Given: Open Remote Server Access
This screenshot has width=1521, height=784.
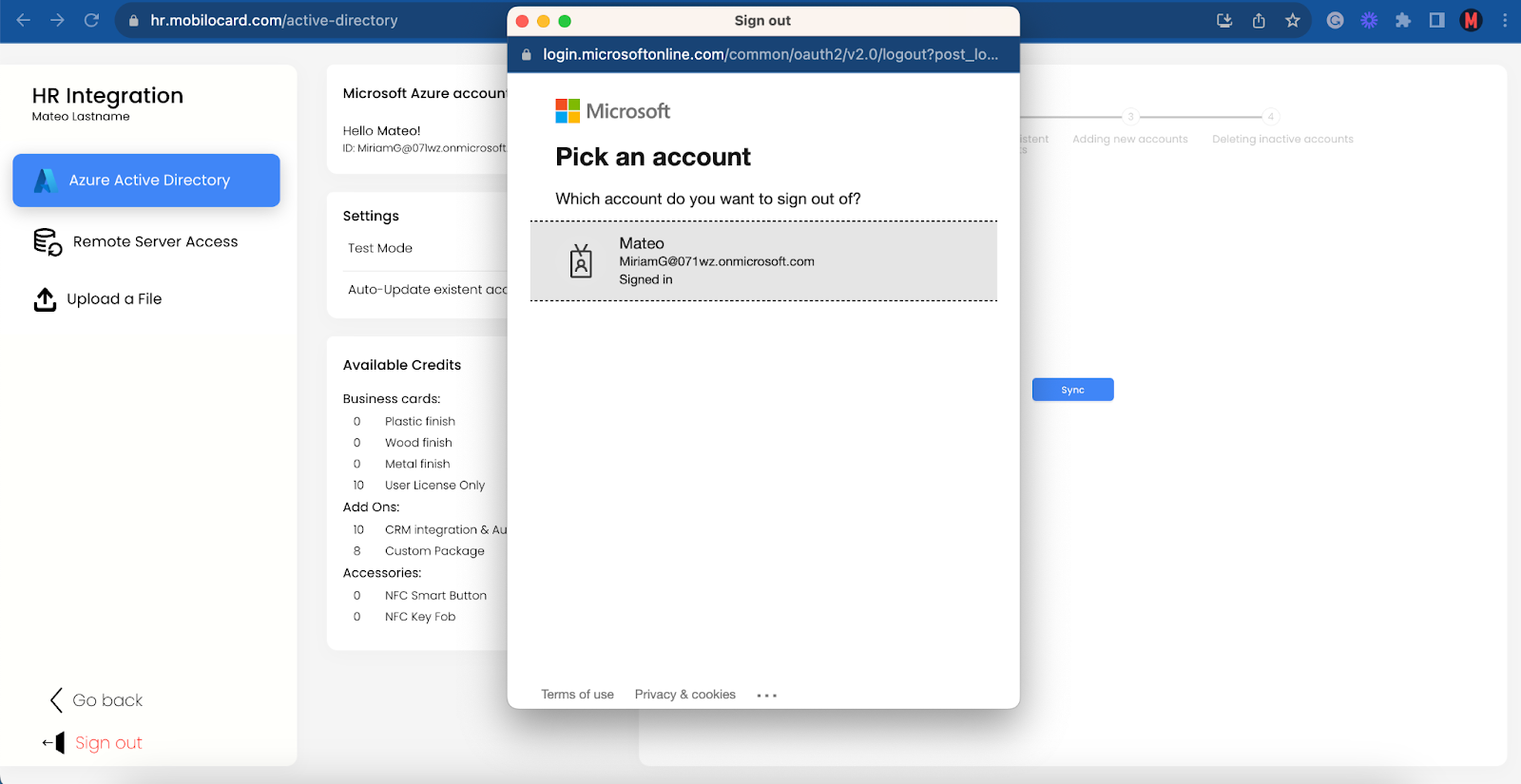Looking at the screenshot, I should pyautogui.click(x=155, y=241).
